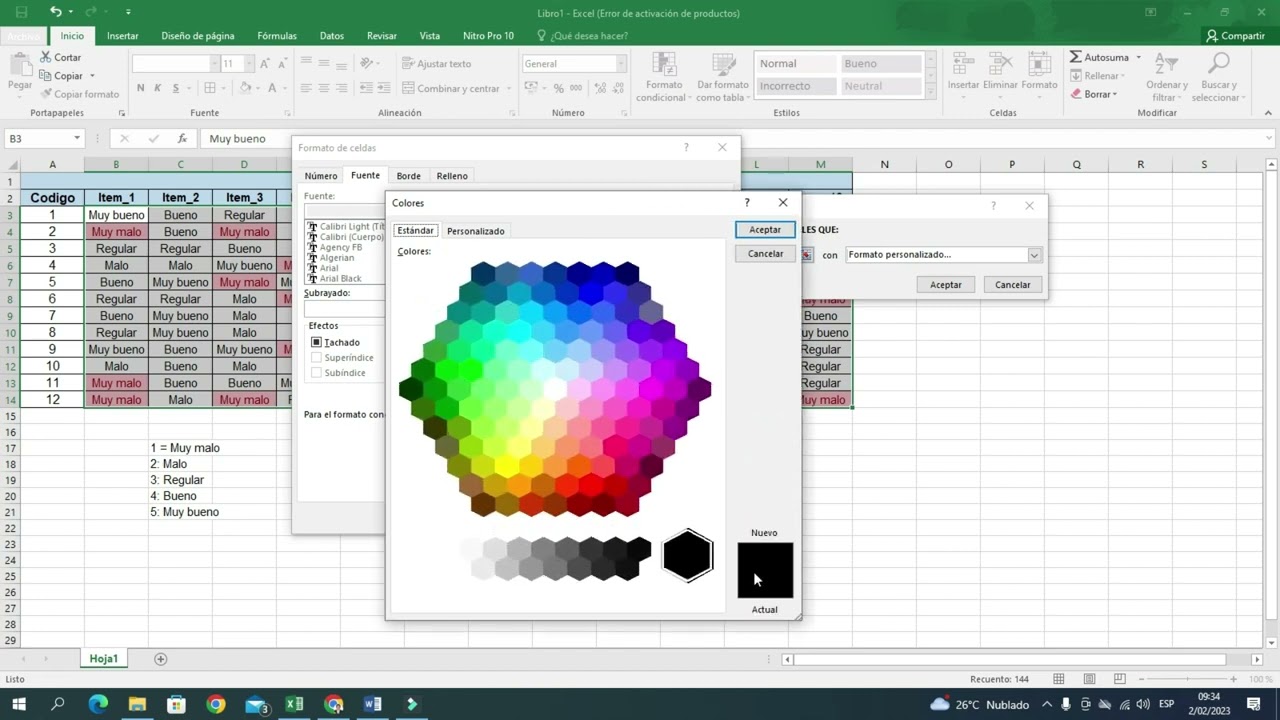This screenshot has width=1280, height=720.
Task: Switch to Page Layout view in status bar
Action: pos(1090,679)
